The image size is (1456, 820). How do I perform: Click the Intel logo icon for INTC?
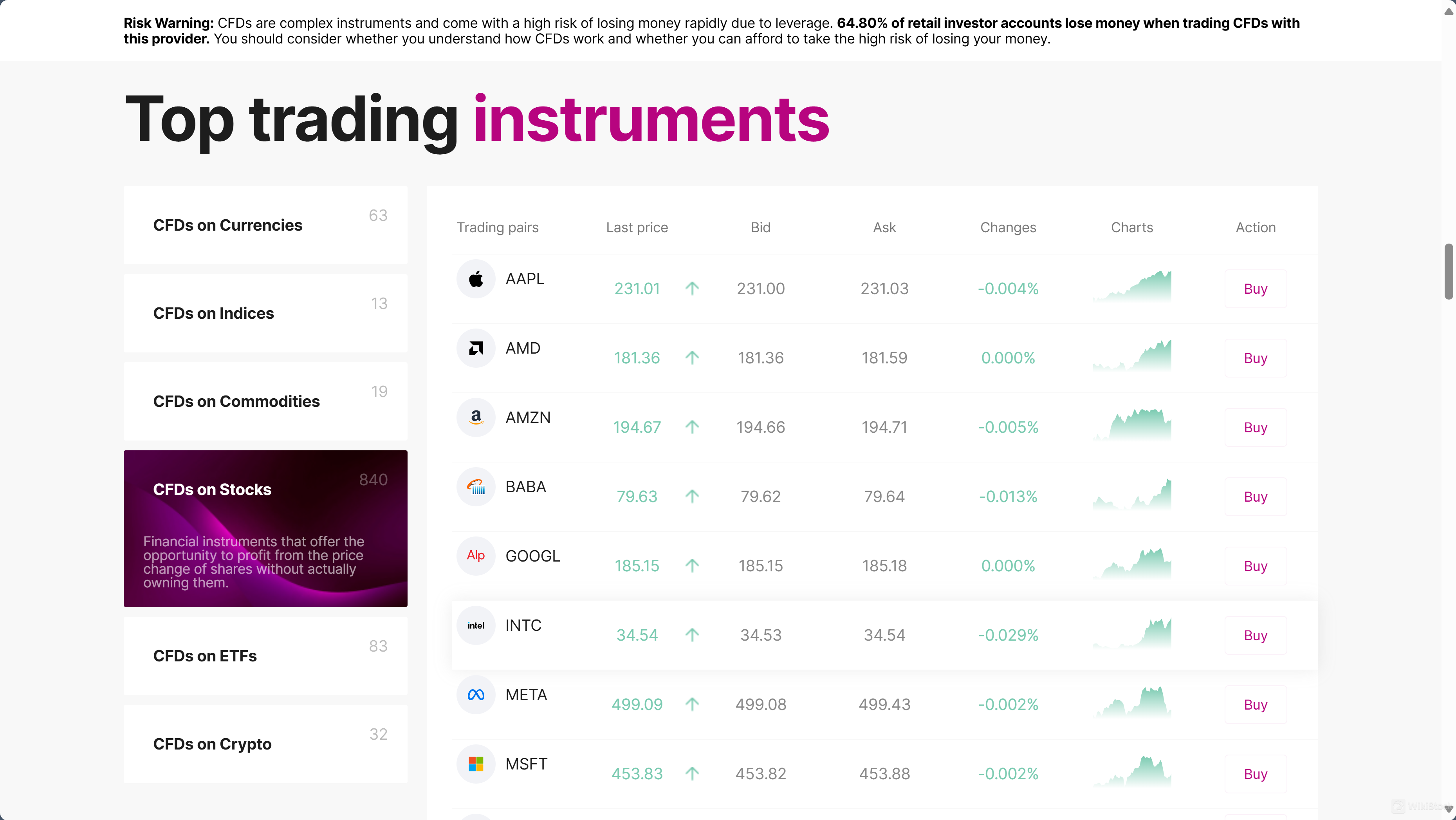(x=476, y=625)
